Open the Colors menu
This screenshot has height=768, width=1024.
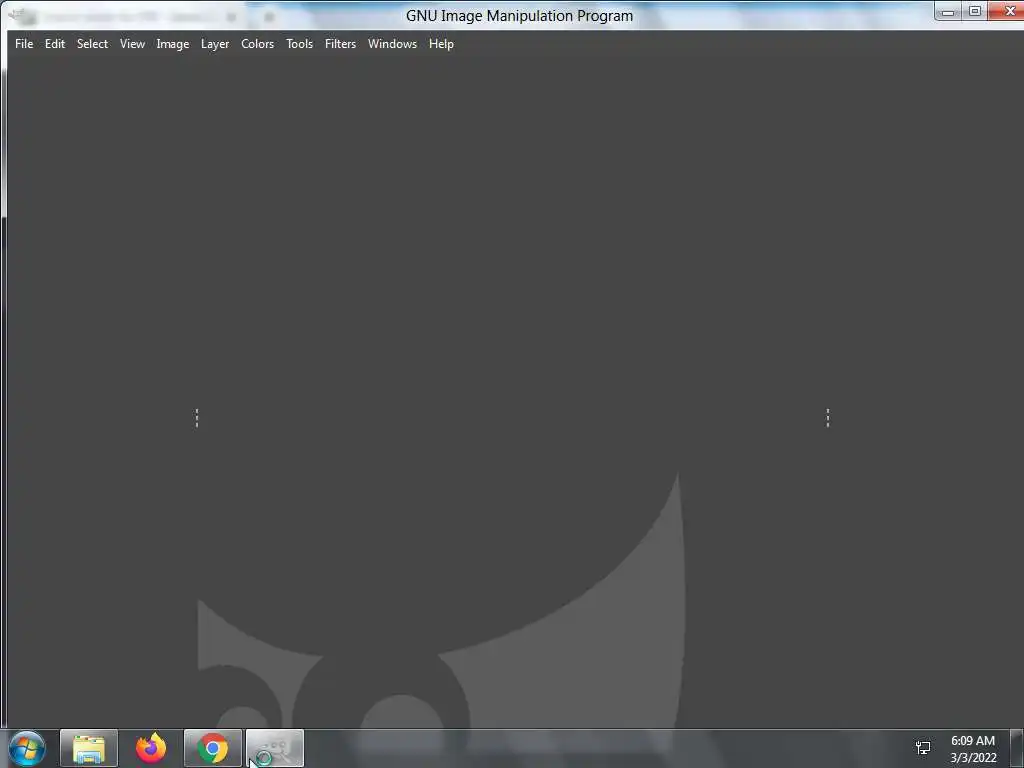(257, 44)
